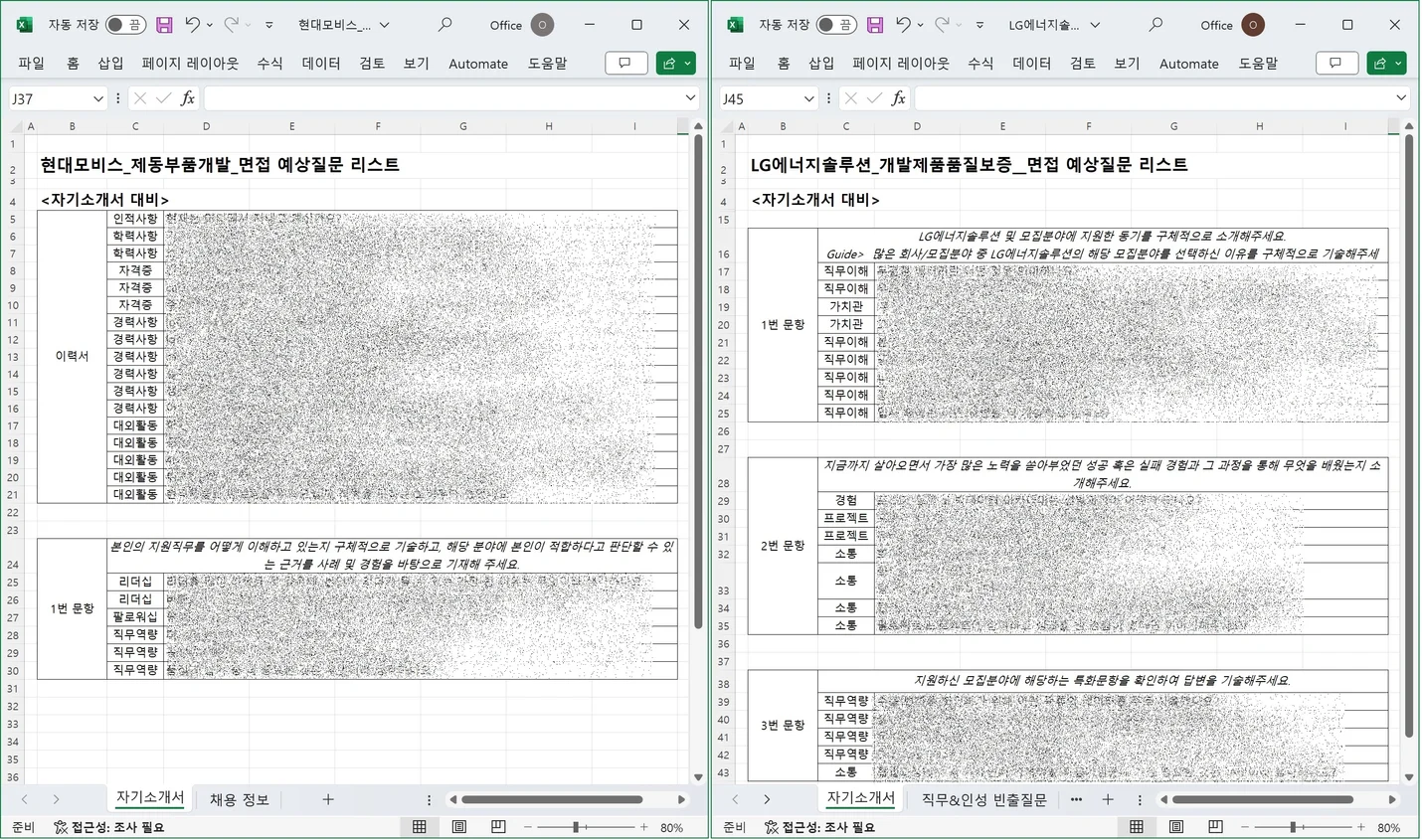The height and width of the screenshot is (840, 1422).
Task: Undo in the 현대모비스 window
Action: click(193, 25)
